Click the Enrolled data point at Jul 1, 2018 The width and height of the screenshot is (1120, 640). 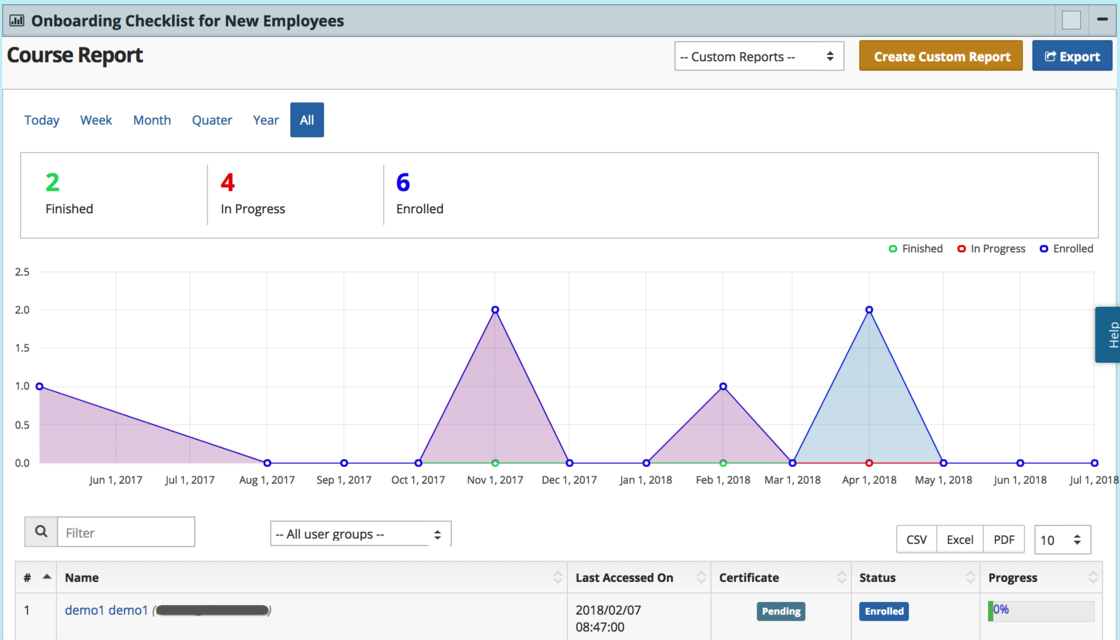(1094, 463)
